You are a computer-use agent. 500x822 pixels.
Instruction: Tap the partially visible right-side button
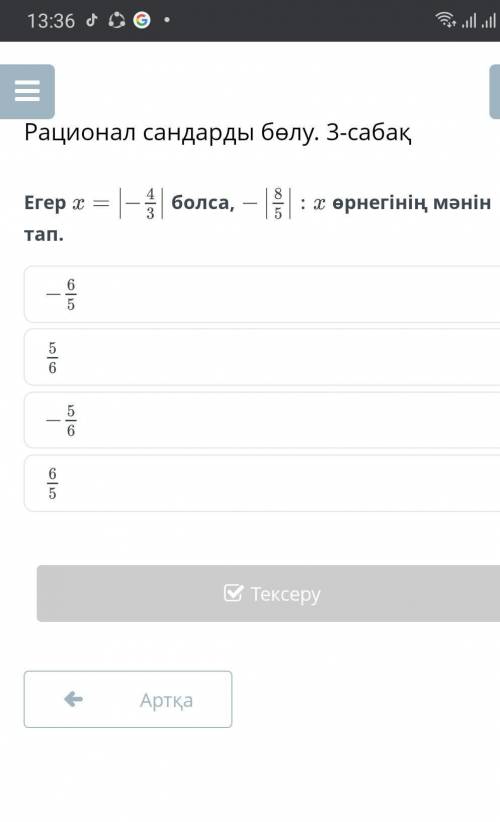coord(495,91)
